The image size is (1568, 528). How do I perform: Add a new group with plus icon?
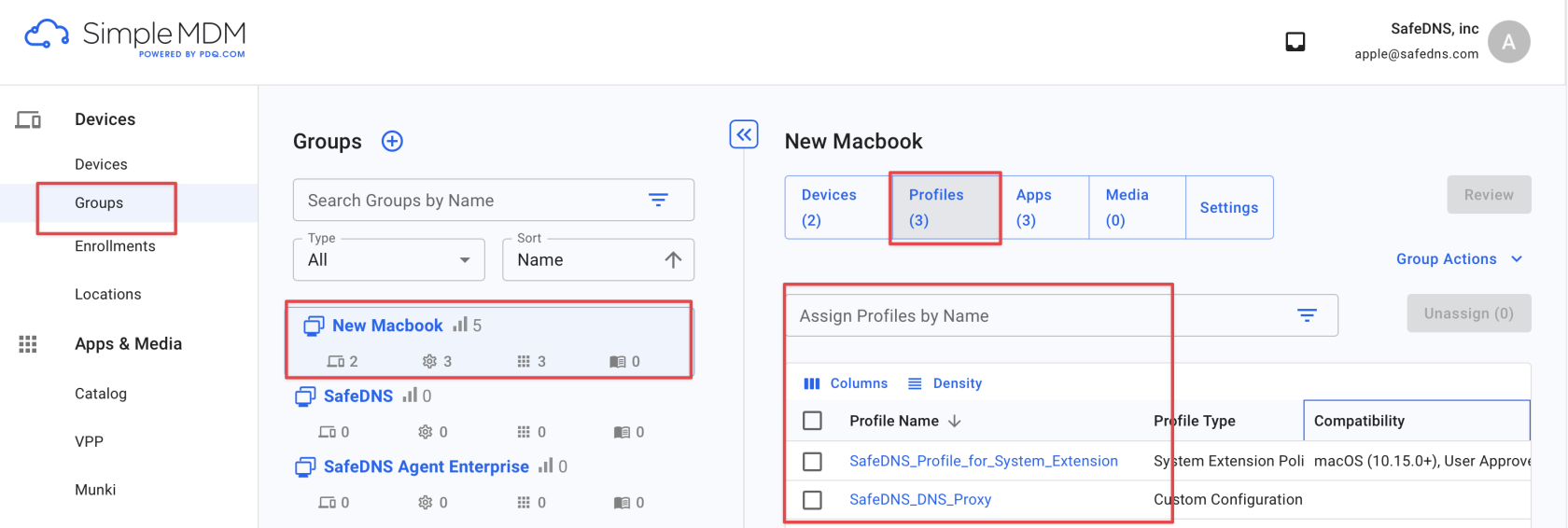pos(392,141)
